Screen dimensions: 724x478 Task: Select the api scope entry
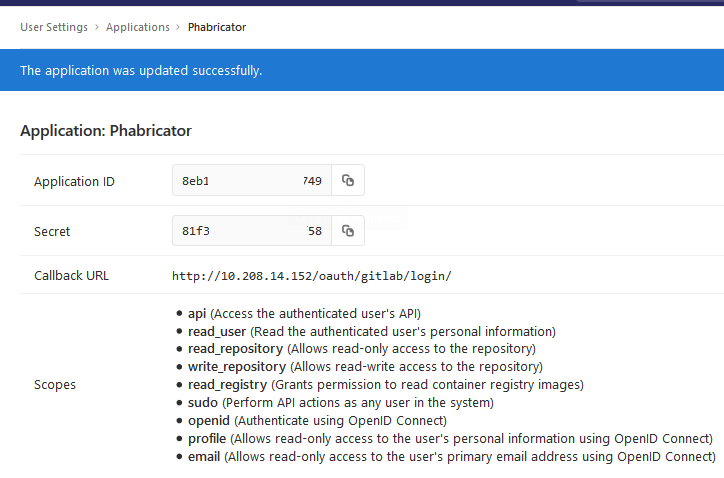(x=304, y=314)
